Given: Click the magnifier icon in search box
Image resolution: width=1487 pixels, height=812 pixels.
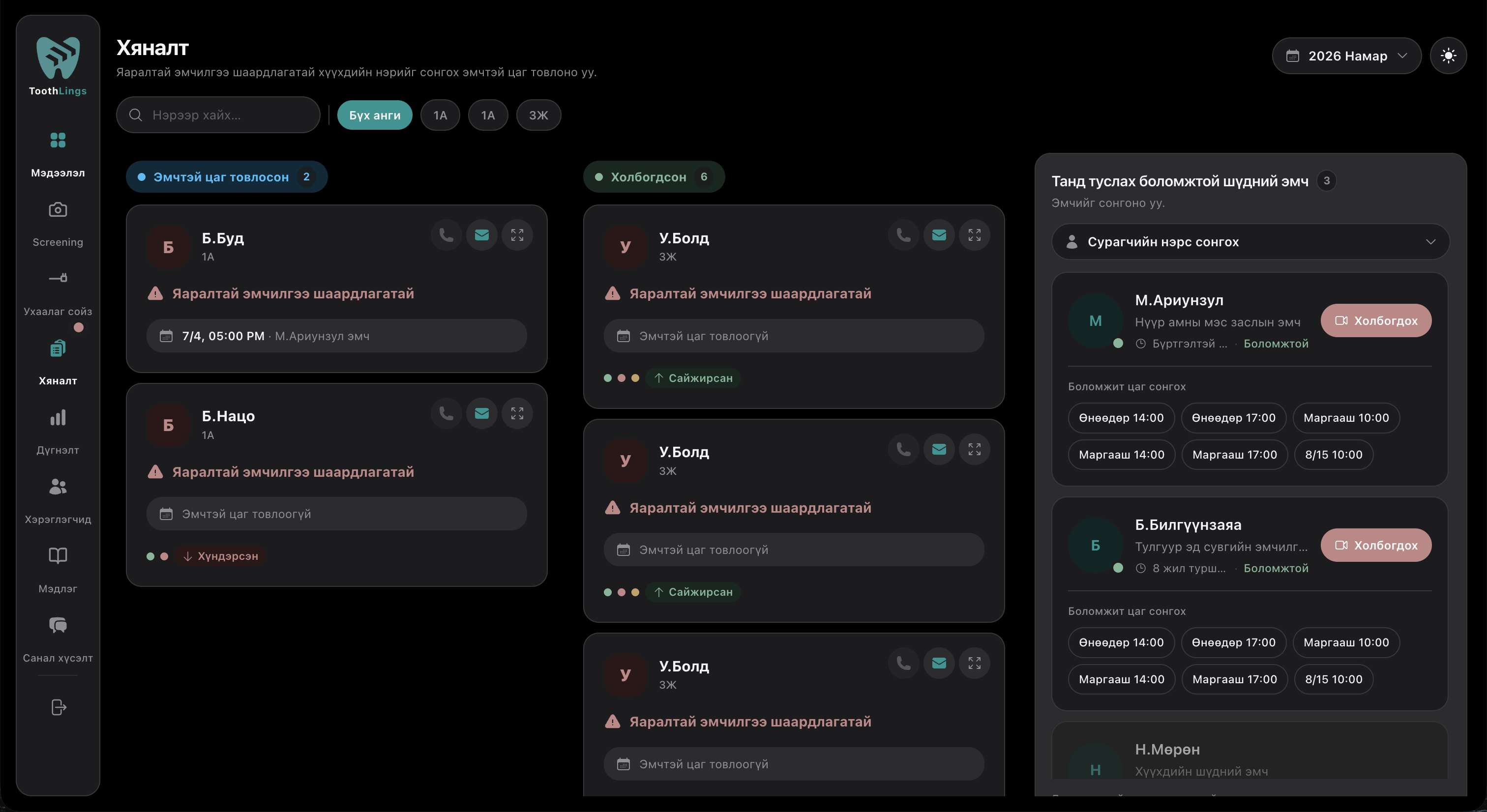Looking at the screenshot, I should (136, 115).
